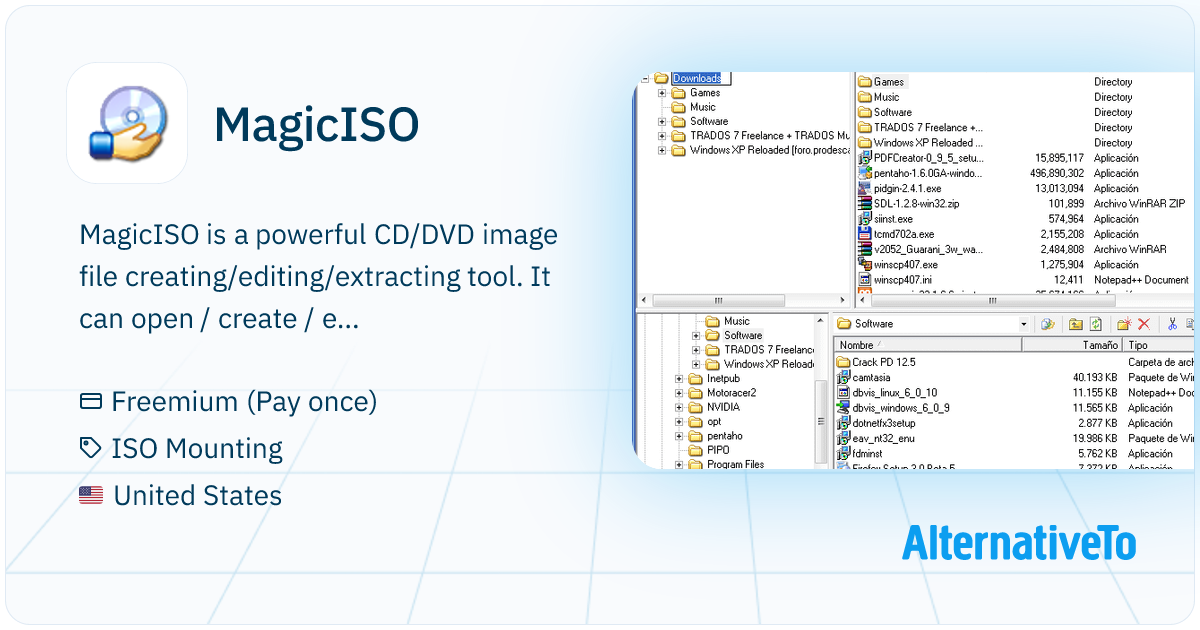The height and width of the screenshot is (630, 1200).
Task: Select the pidgin-2.4.1.exe file icon
Action: 865,188
